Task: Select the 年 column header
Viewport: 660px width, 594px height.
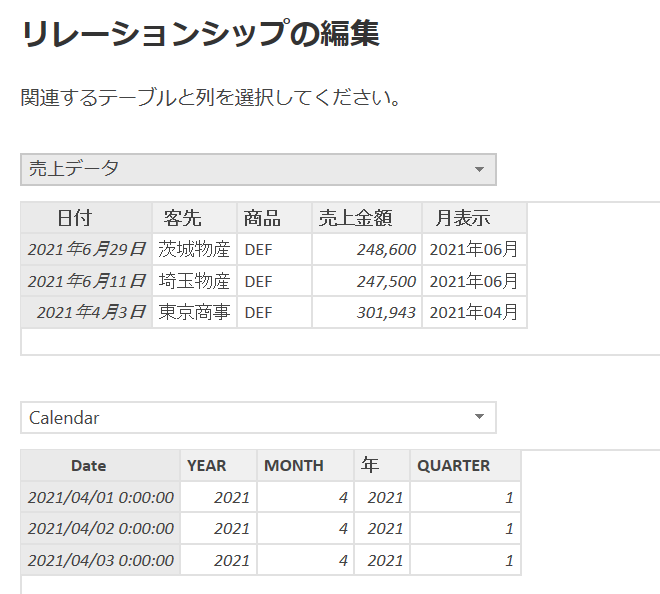Action: click(x=381, y=465)
